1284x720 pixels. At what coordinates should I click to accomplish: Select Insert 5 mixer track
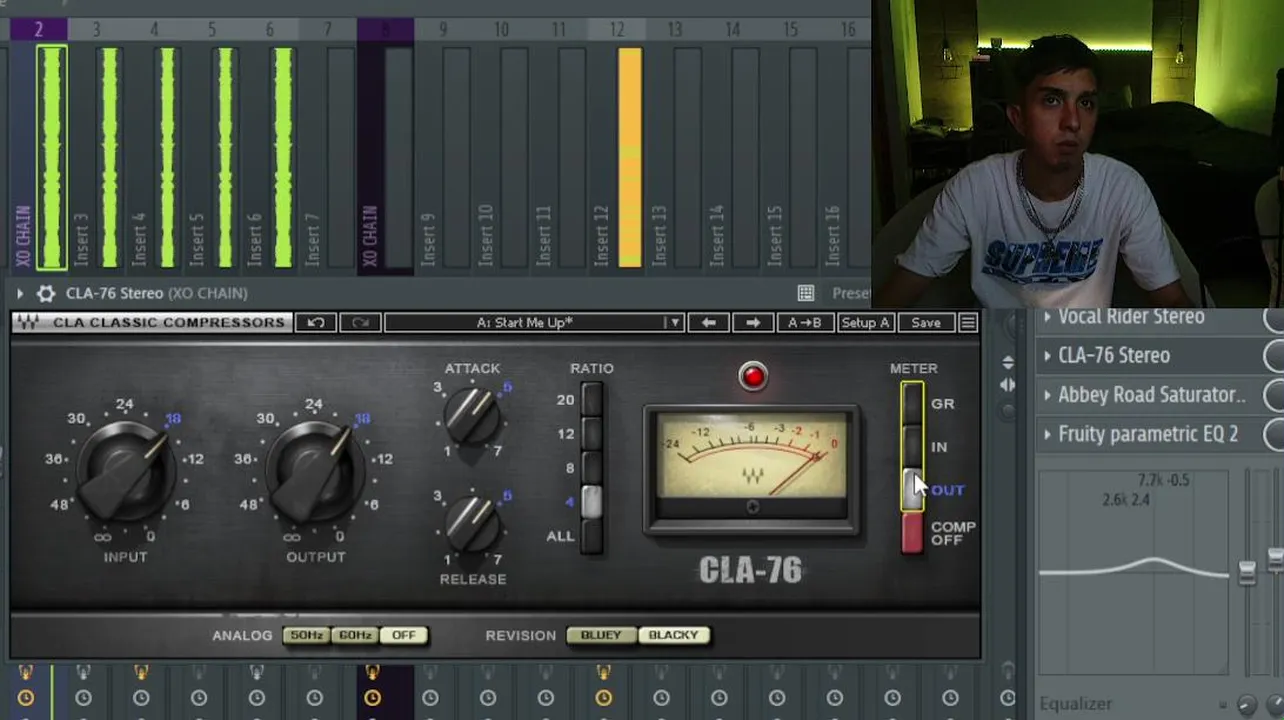tap(212, 155)
